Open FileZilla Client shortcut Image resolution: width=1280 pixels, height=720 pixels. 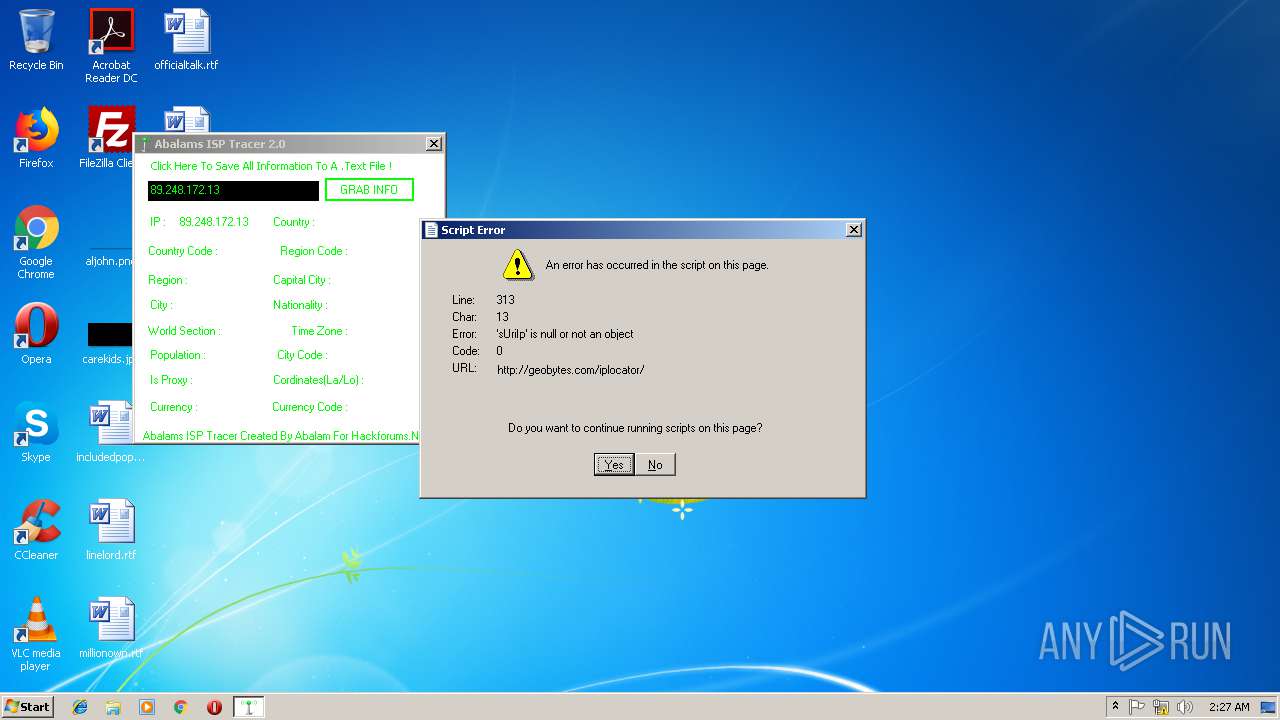pos(110,138)
